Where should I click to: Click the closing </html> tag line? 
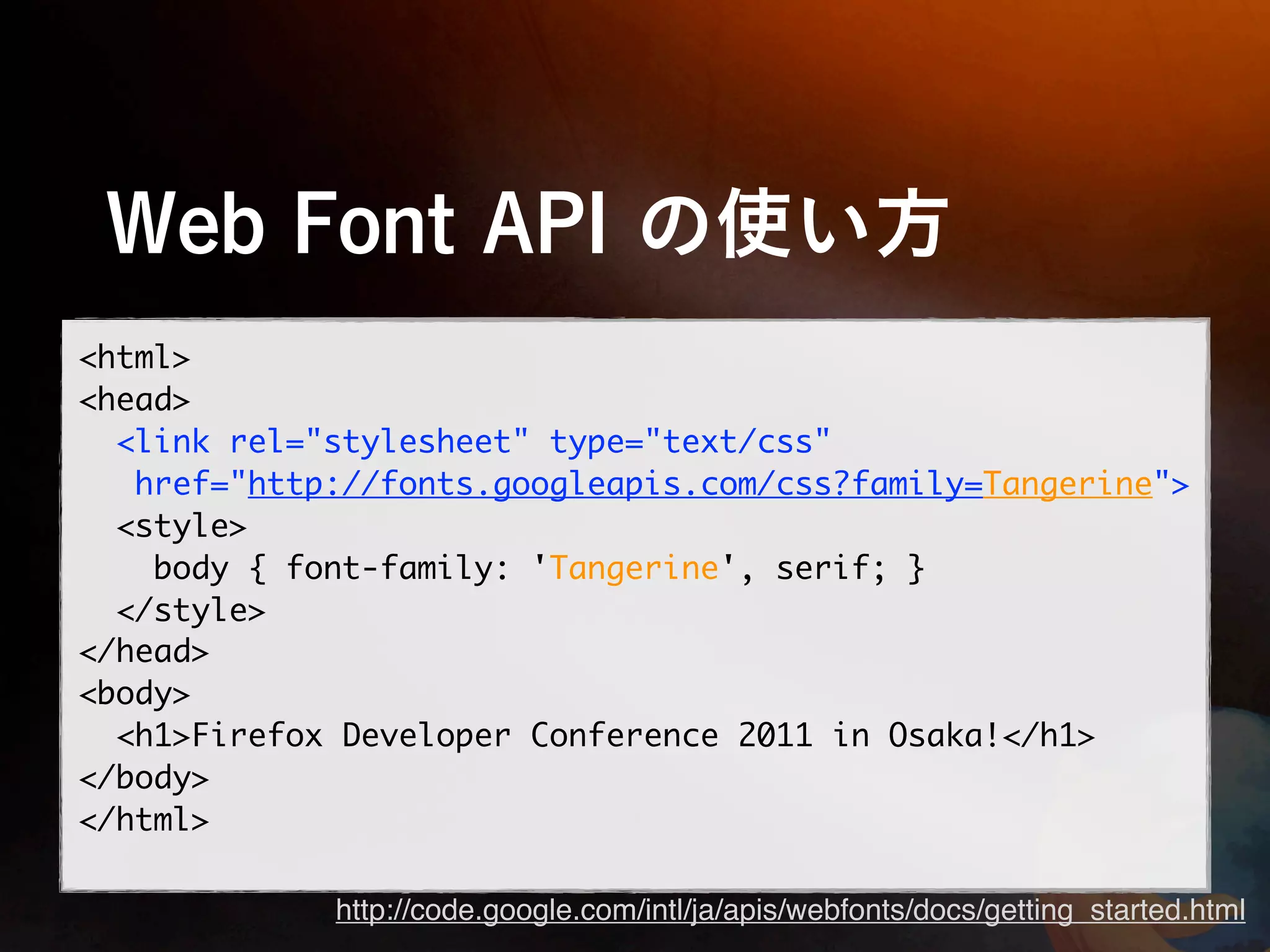(x=144, y=819)
